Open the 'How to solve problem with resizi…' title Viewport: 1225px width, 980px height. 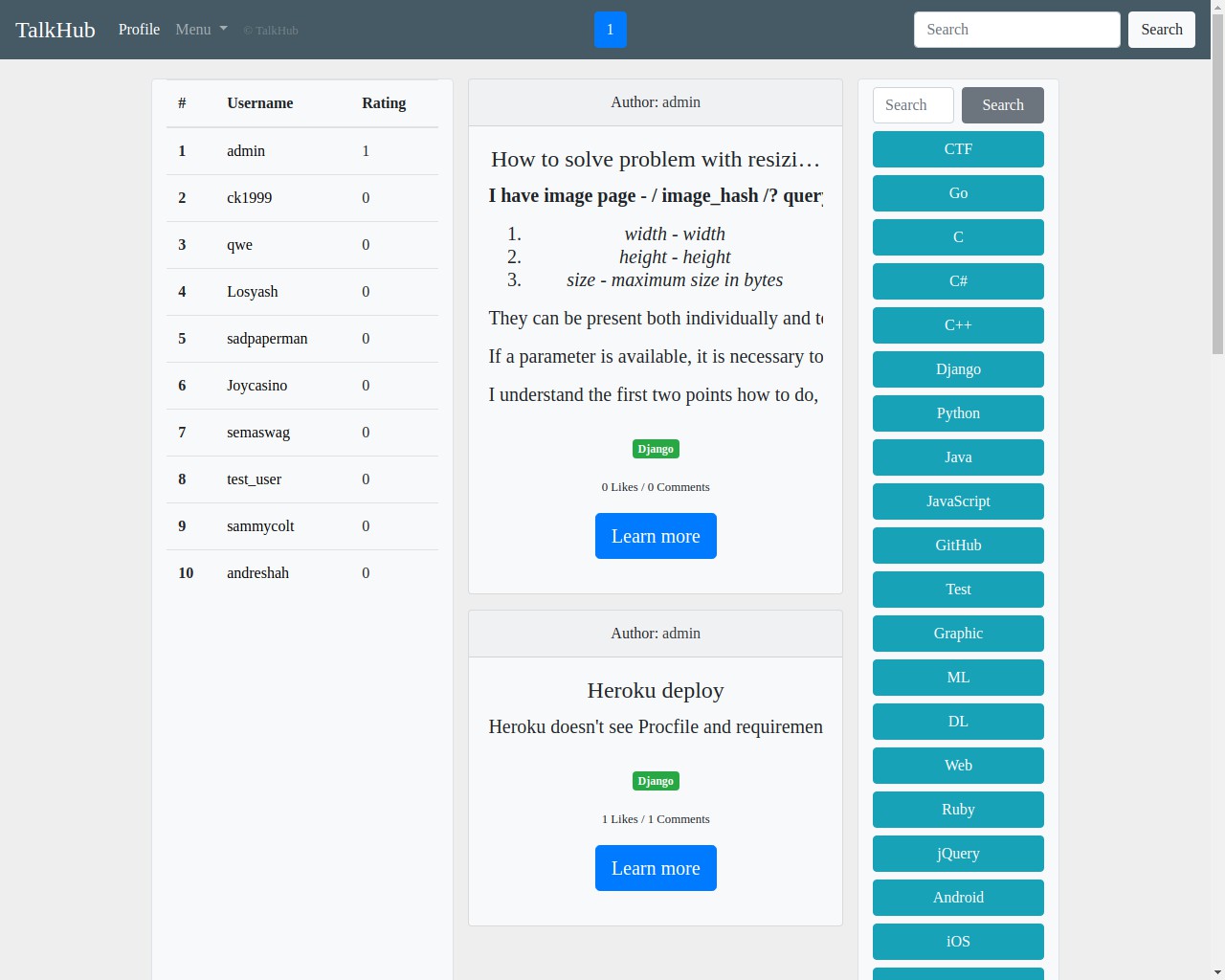(x=656, y=159)
